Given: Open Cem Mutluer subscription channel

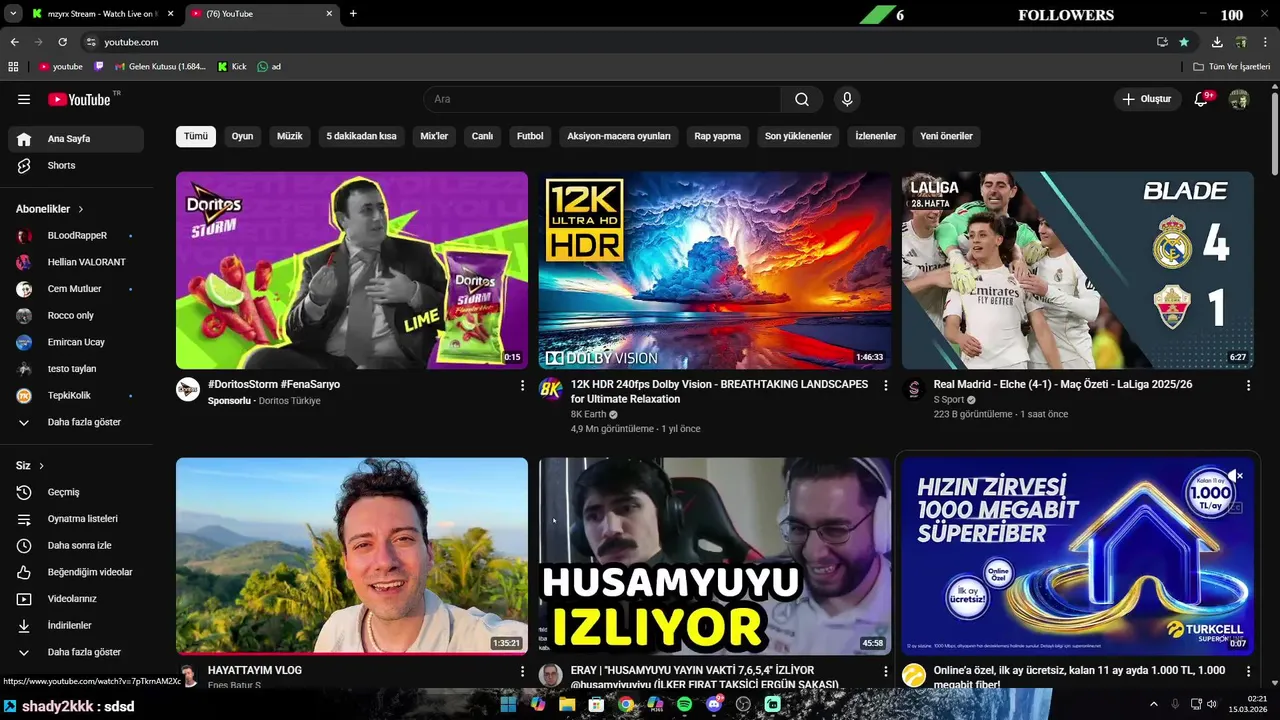Looking at the screenshot, I should coord(76,289).
